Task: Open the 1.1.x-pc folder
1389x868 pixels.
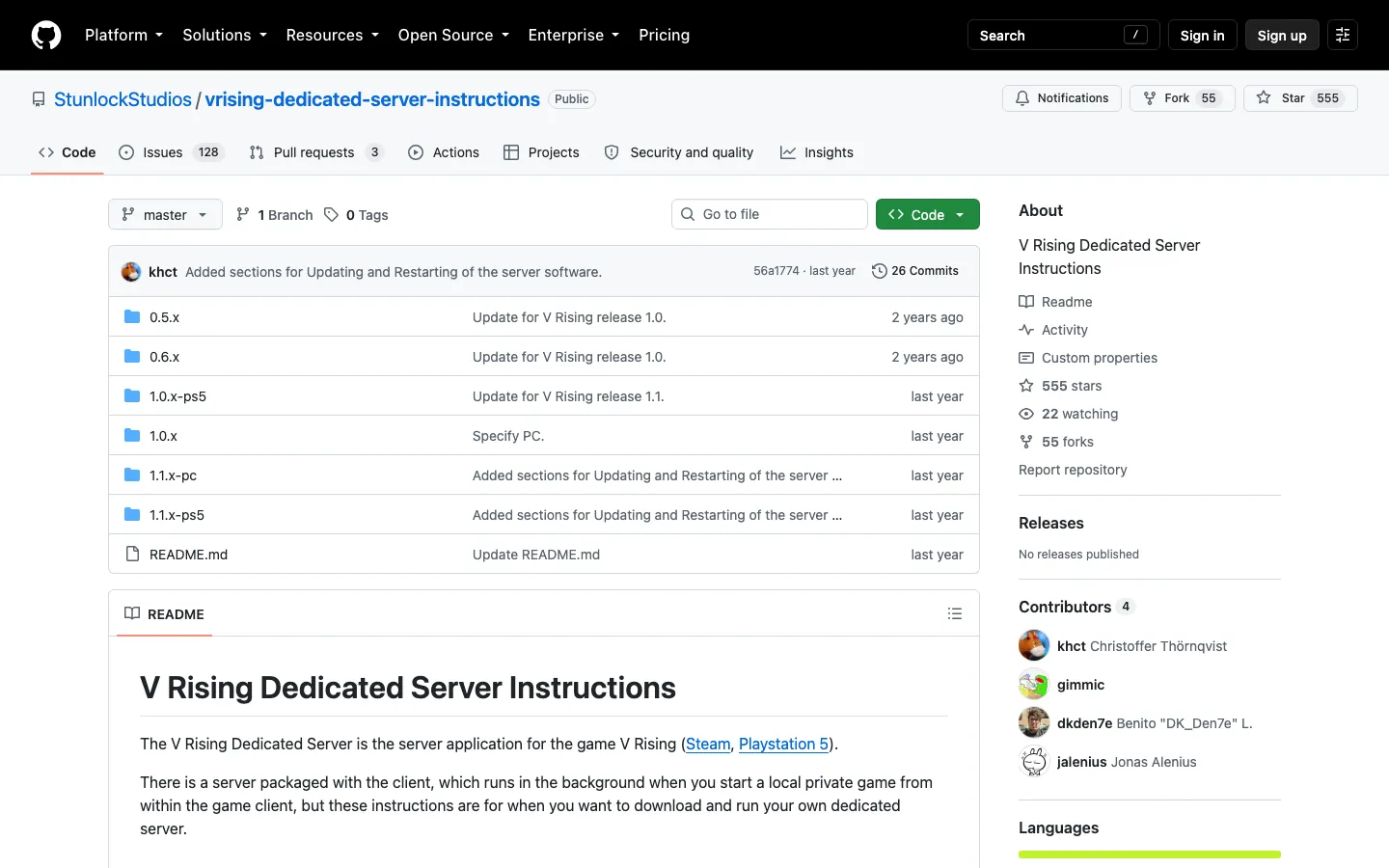Action: pos(173,475)
